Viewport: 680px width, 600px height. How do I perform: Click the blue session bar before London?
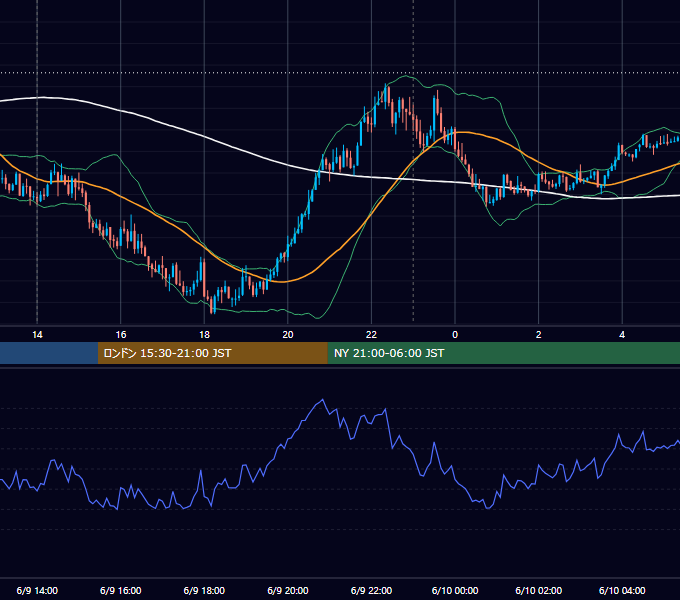[49, 353]
